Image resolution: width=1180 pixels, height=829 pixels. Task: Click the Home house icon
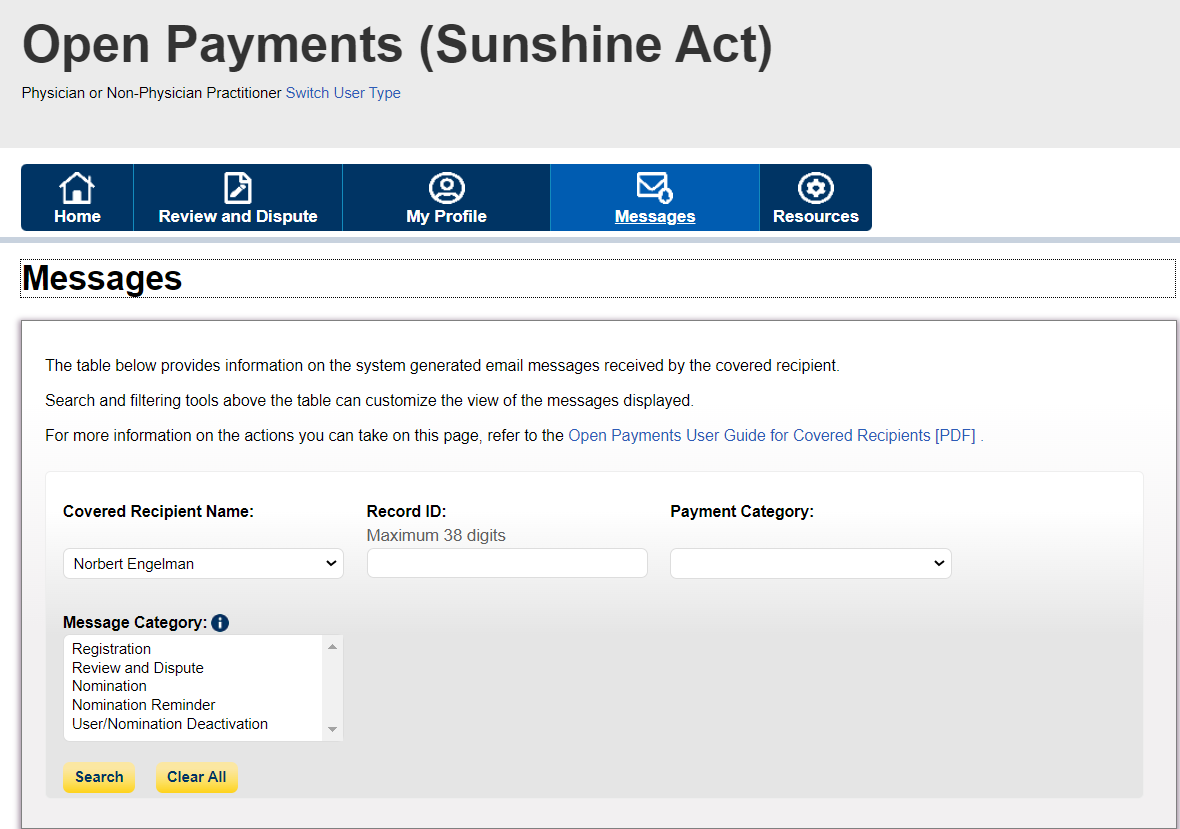coord(77,187)
